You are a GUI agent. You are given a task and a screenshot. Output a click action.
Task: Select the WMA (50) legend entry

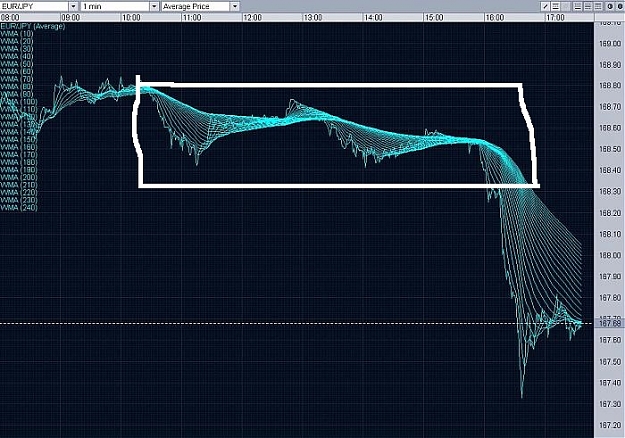(x=17, y=64)
